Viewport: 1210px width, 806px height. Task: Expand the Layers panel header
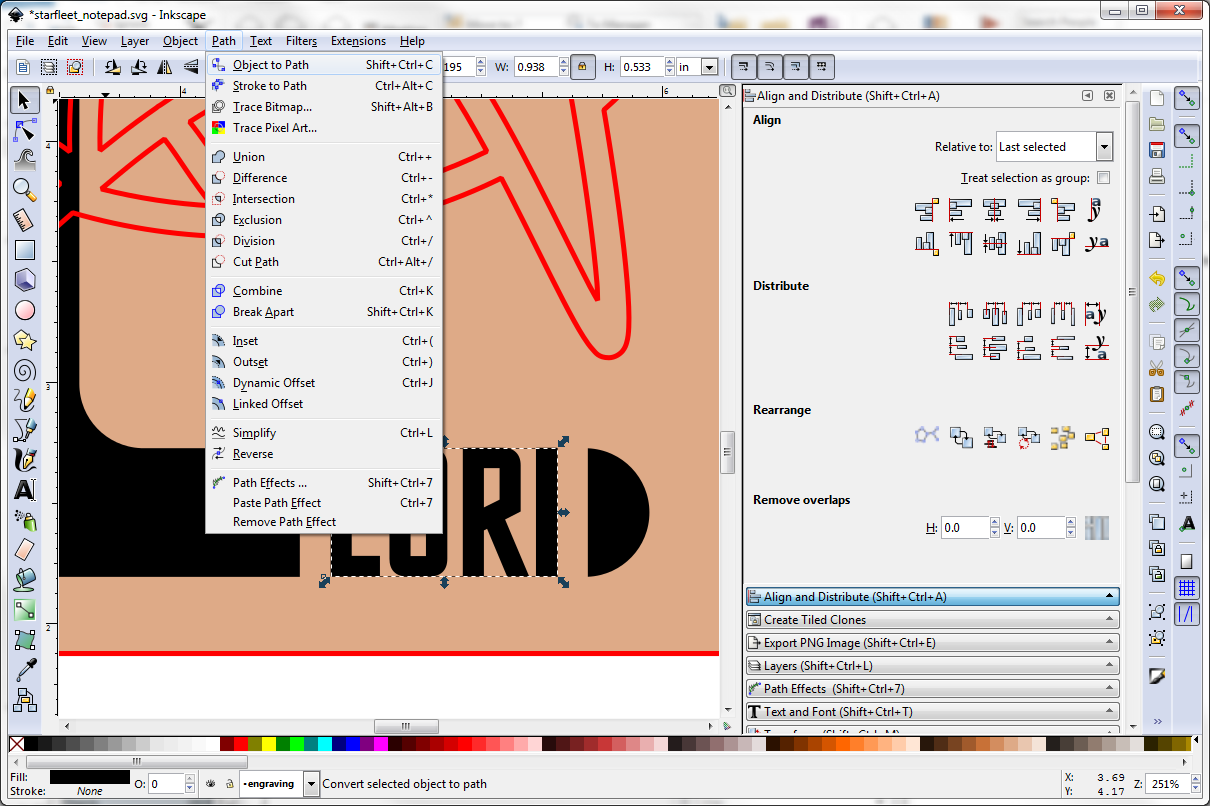click(932, 666)
